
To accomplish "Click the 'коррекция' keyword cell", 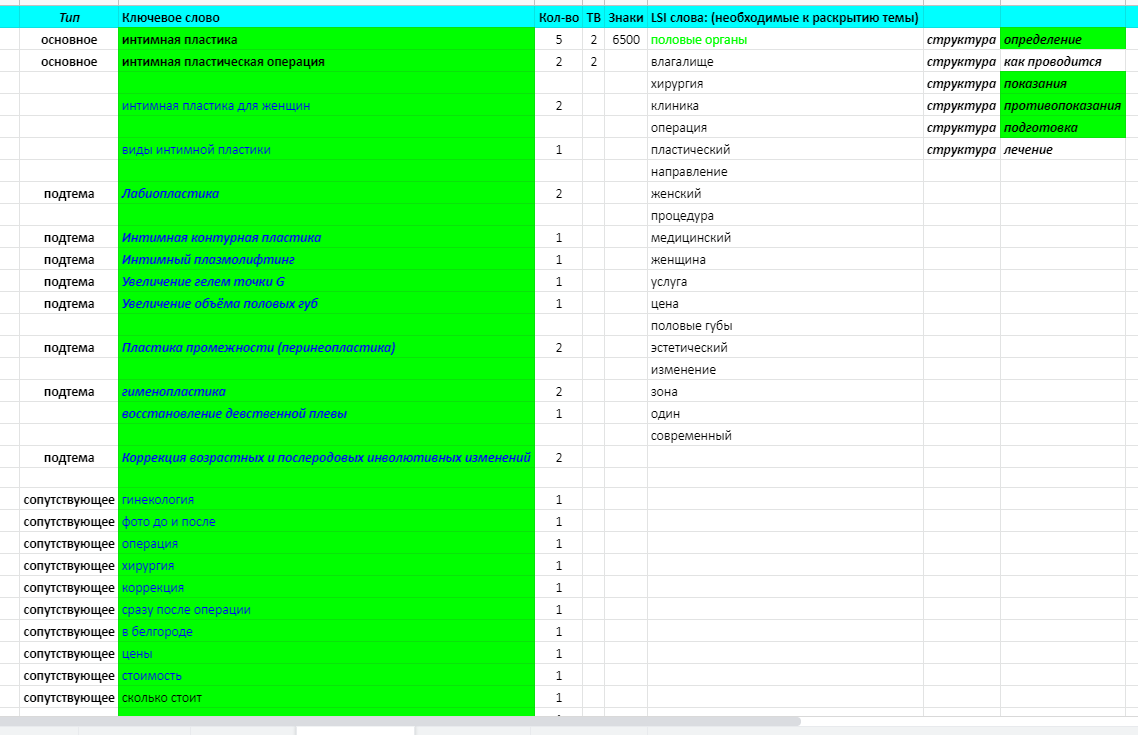I will (x=326, y=588).
